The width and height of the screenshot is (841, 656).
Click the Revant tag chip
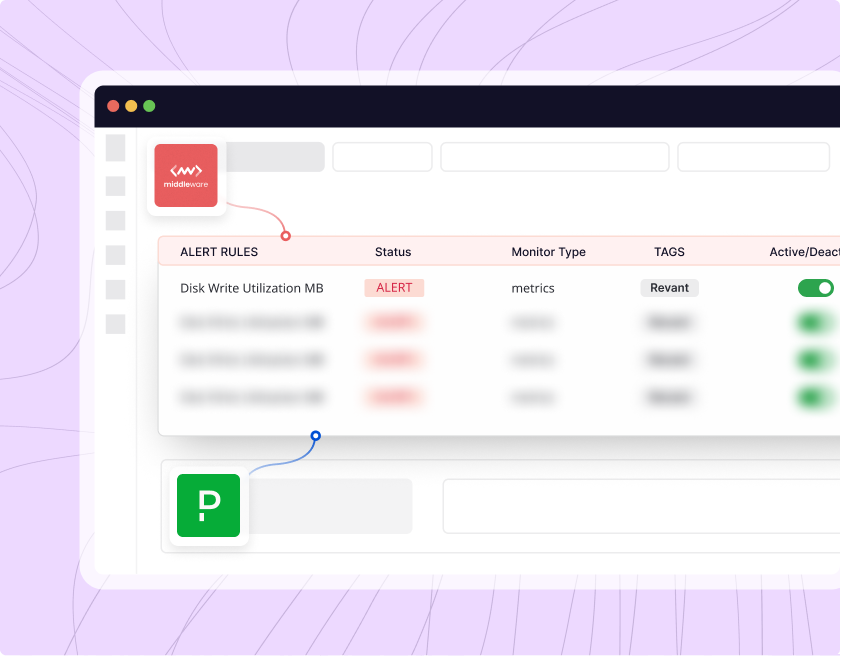point(669,288)
